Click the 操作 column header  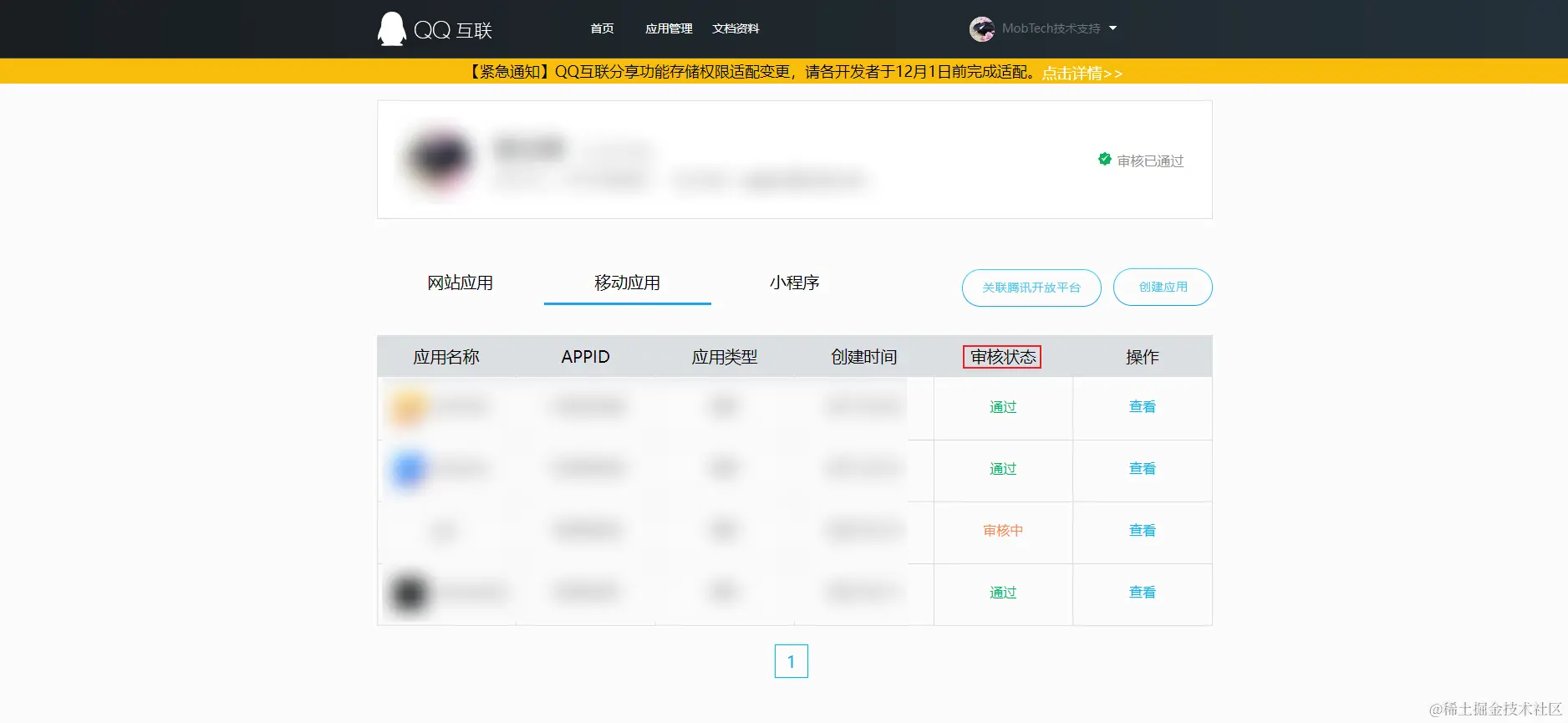click(1143, 357)
